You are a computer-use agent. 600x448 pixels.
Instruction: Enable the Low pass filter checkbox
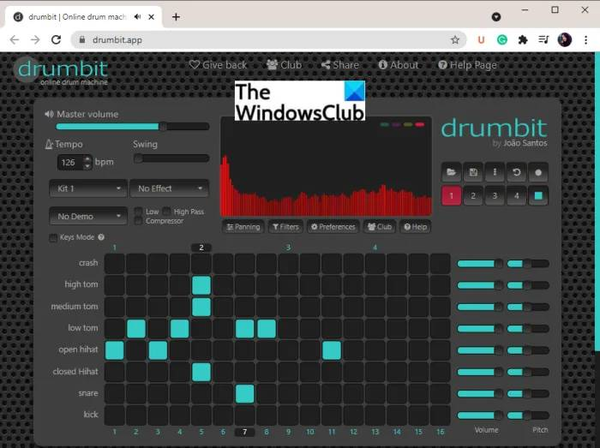[138, 212]
